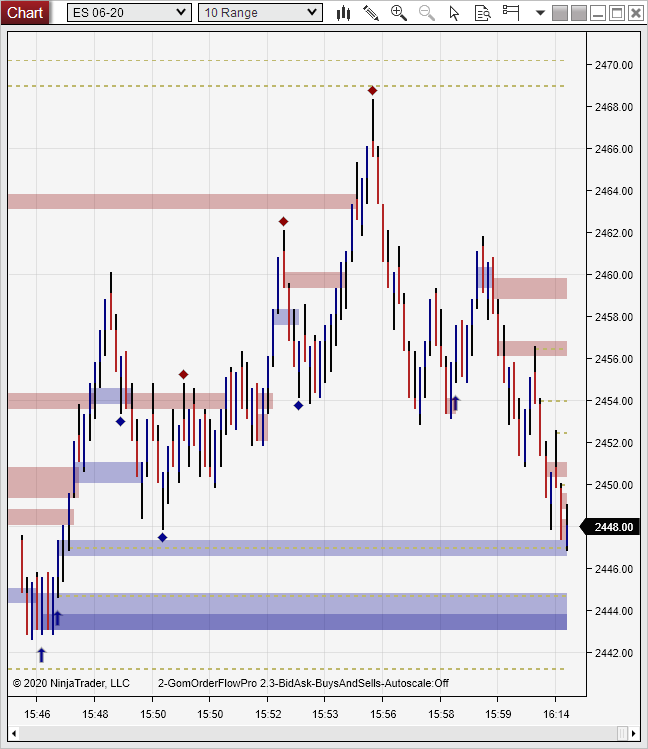The width and height of the screenshot is (648, 749).
Task: Click the second gray link square
Action: point(579,13)
